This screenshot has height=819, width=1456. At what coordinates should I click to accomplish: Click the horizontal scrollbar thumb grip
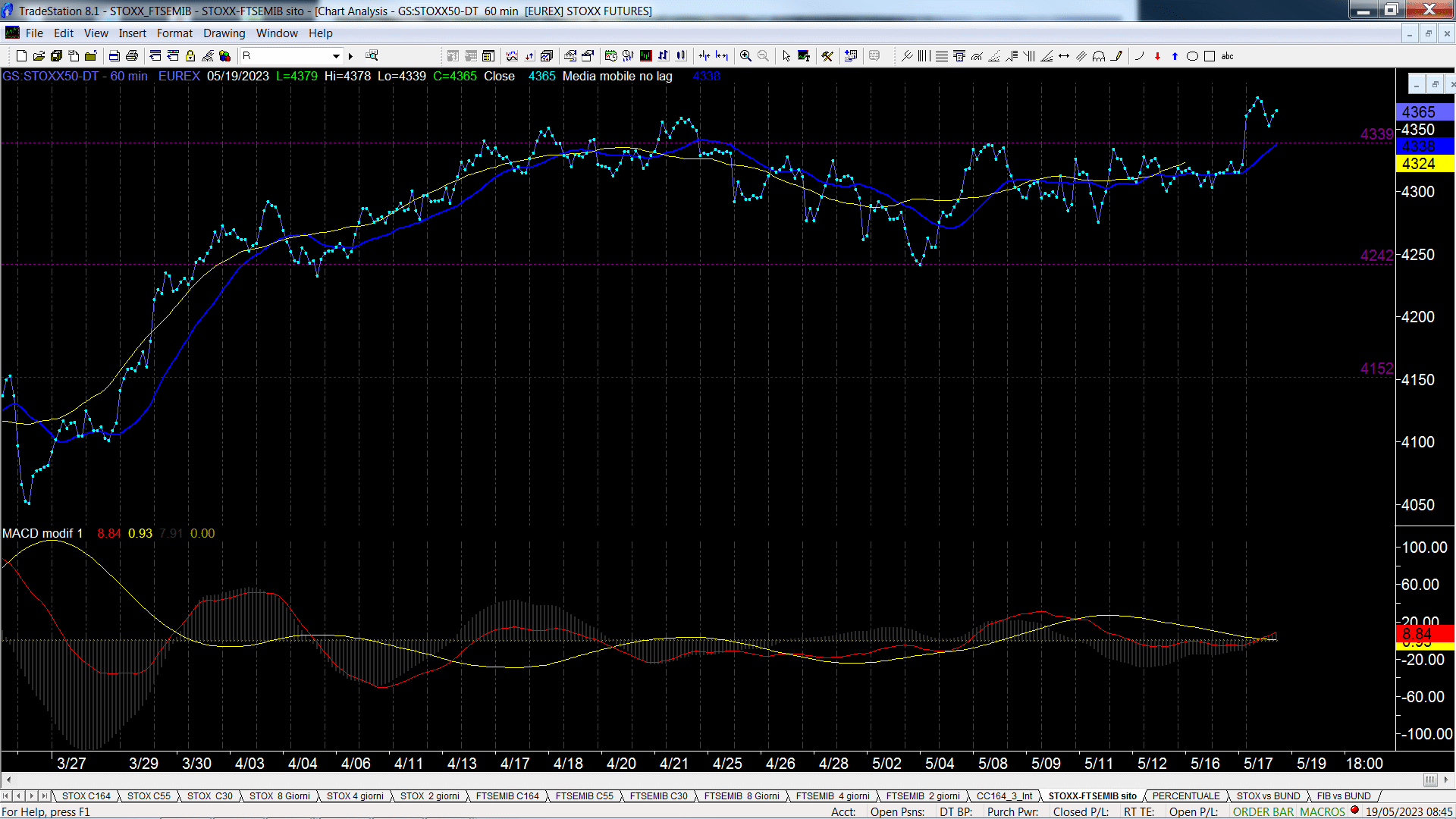pyautogui.click(x=1430, y=780)
